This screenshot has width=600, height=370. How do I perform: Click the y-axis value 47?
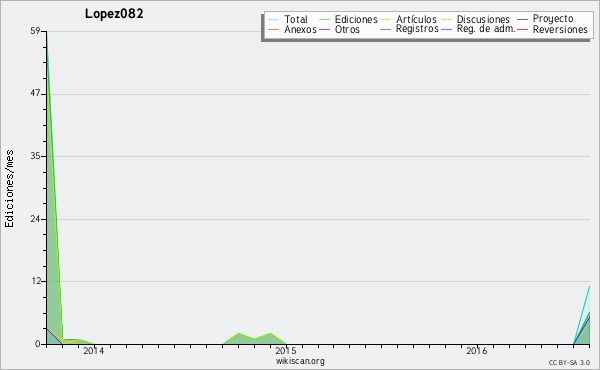[x=35, y=93]
